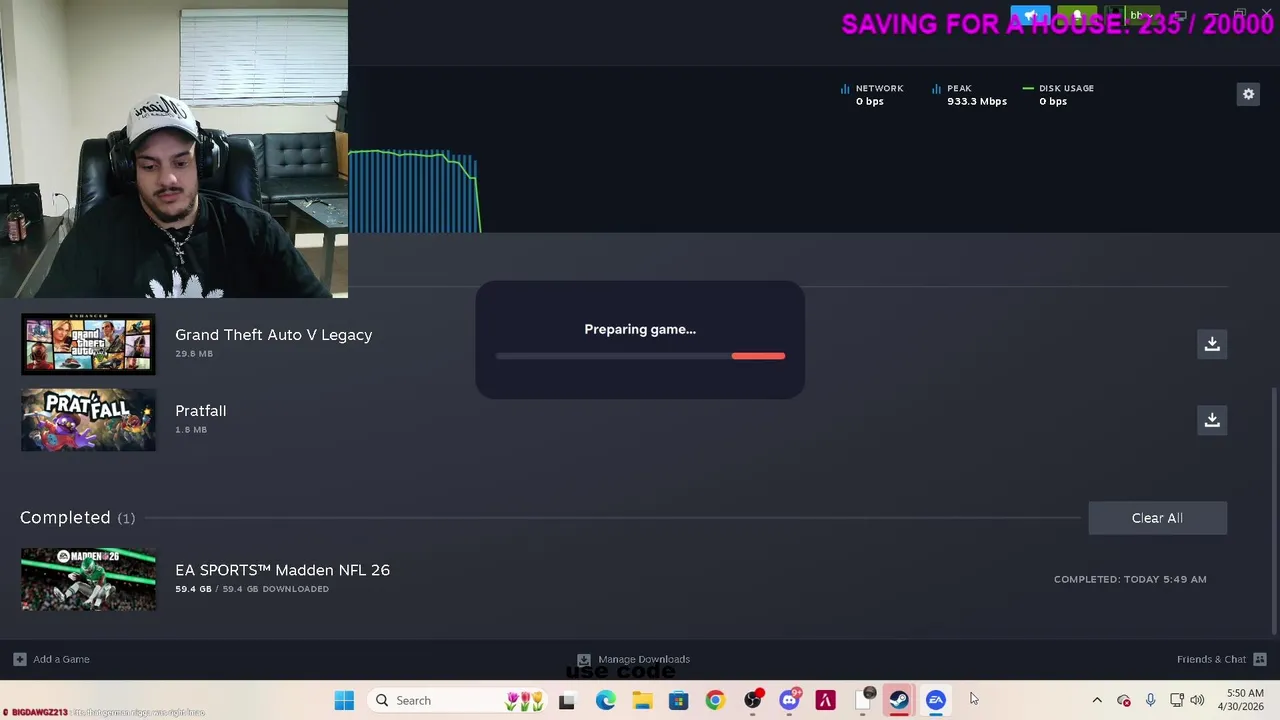Open the Windows Start menu
Image resolution: width=1280 pixels, height=720 pixels.
click(x=344, y=701)
